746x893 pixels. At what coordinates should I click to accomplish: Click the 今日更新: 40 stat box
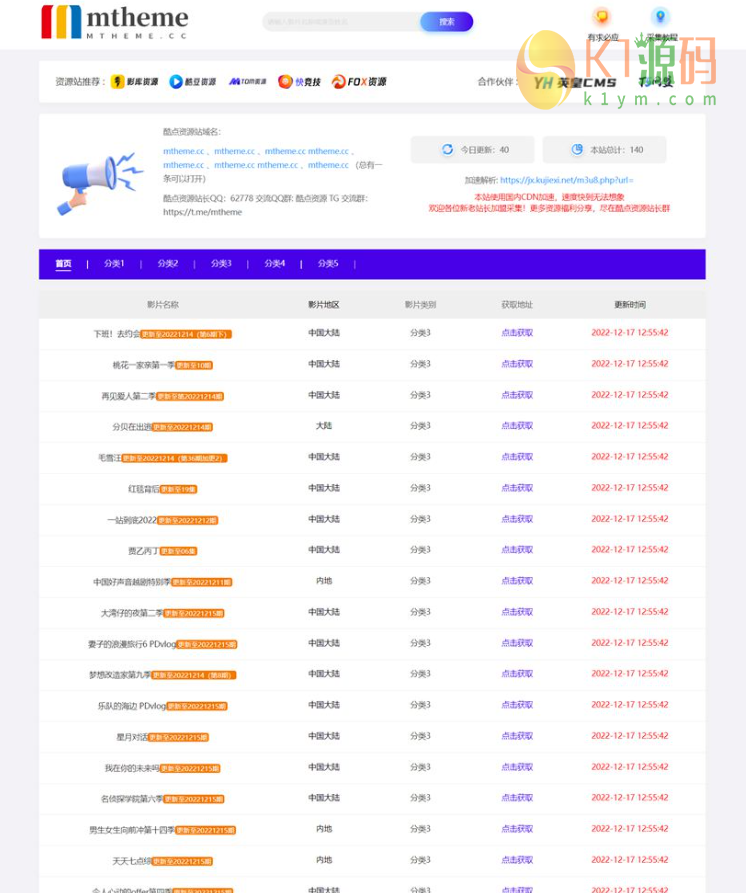point(472,149)
